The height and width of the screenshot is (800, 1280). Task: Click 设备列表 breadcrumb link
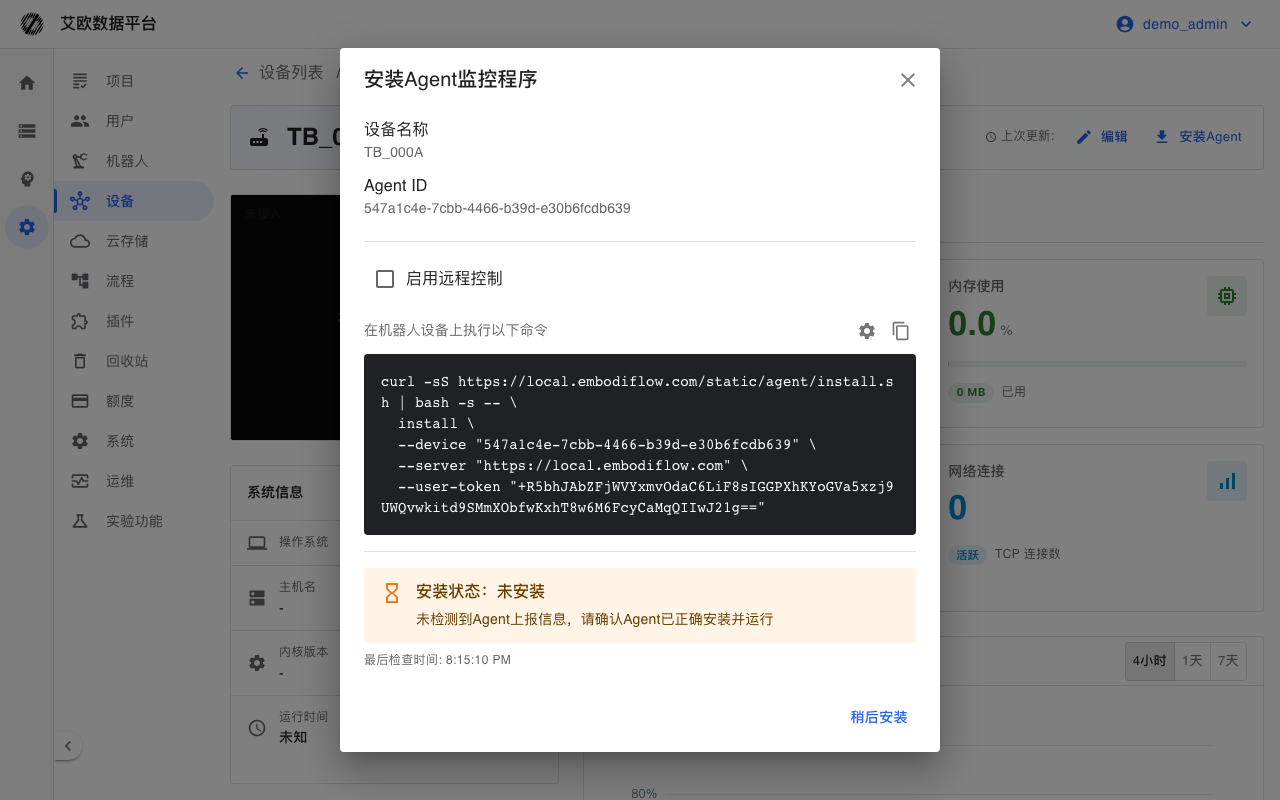(291, 73)
